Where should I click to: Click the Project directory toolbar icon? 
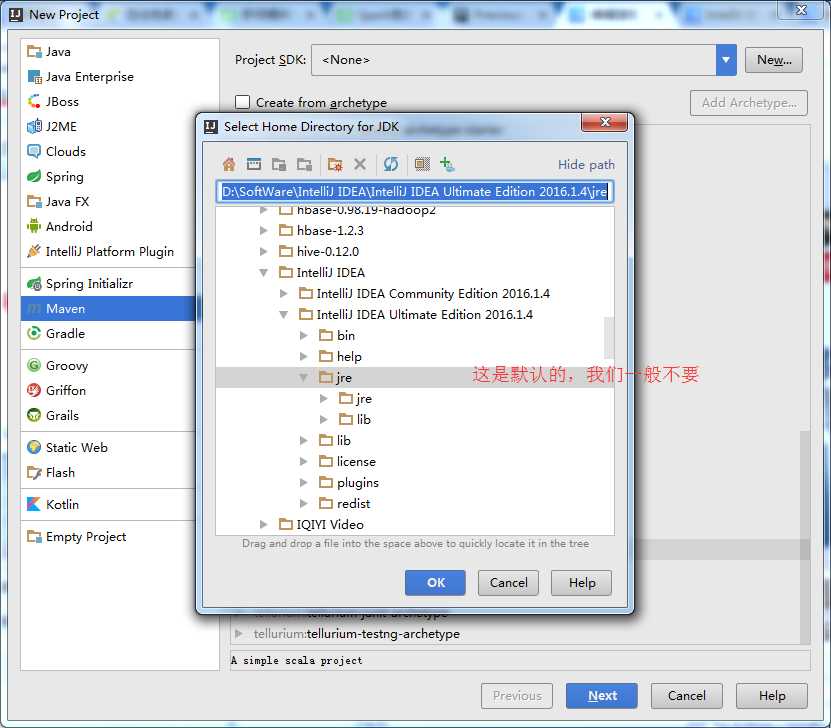279,165
